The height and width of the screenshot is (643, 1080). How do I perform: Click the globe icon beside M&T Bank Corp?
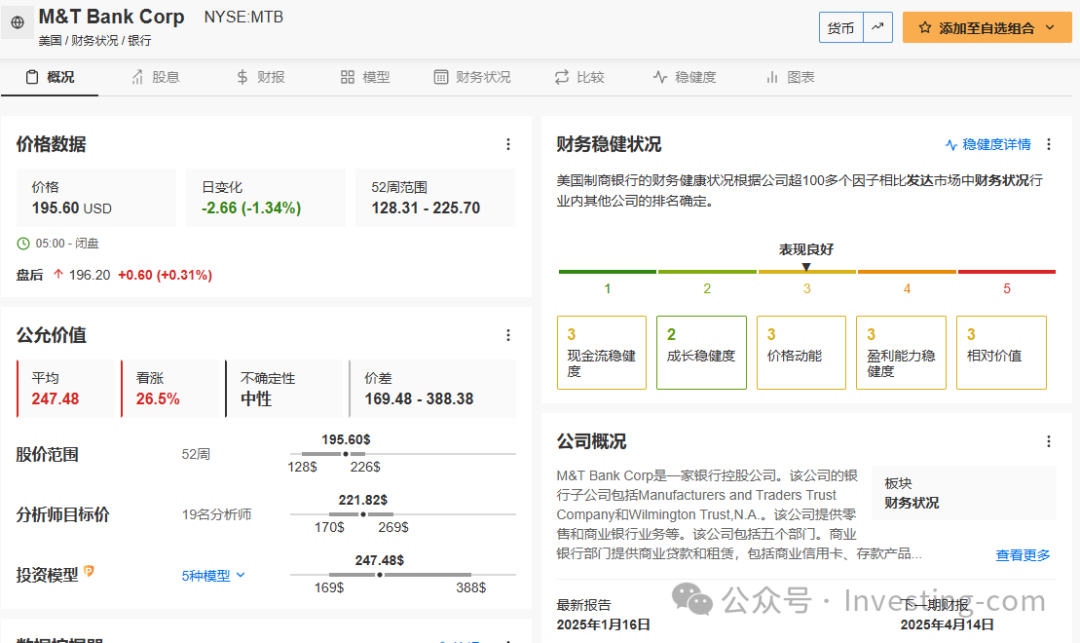point(18,22)
